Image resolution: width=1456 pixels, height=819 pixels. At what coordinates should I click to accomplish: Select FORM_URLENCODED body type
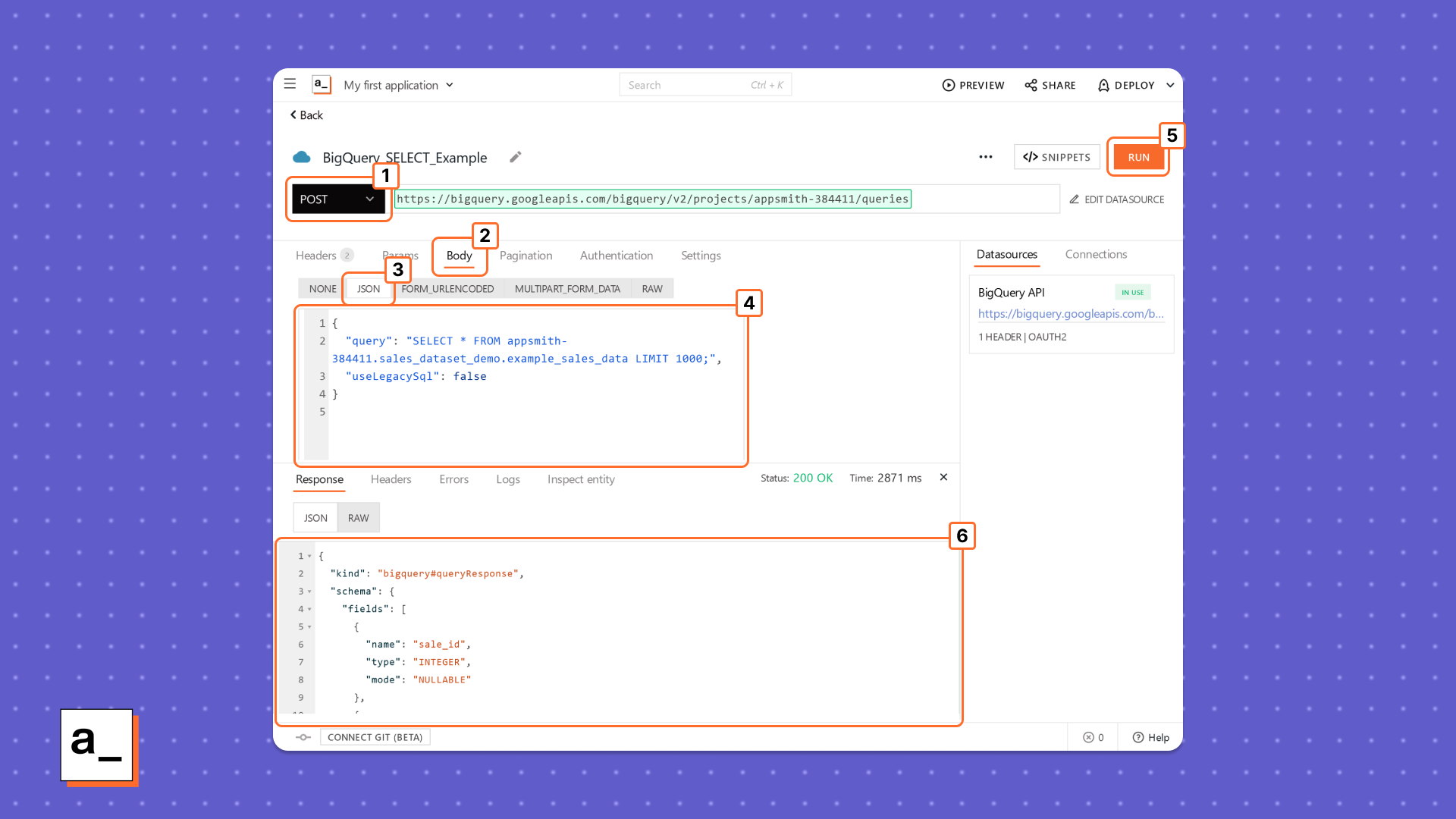tap(447, 289)
